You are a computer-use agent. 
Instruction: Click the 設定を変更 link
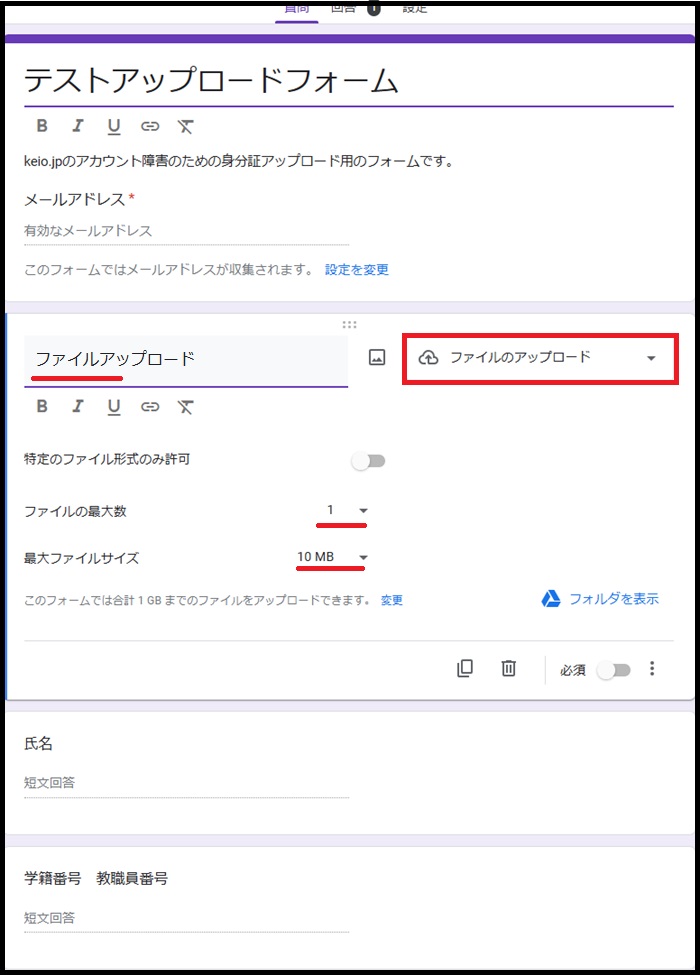point(357,270)
